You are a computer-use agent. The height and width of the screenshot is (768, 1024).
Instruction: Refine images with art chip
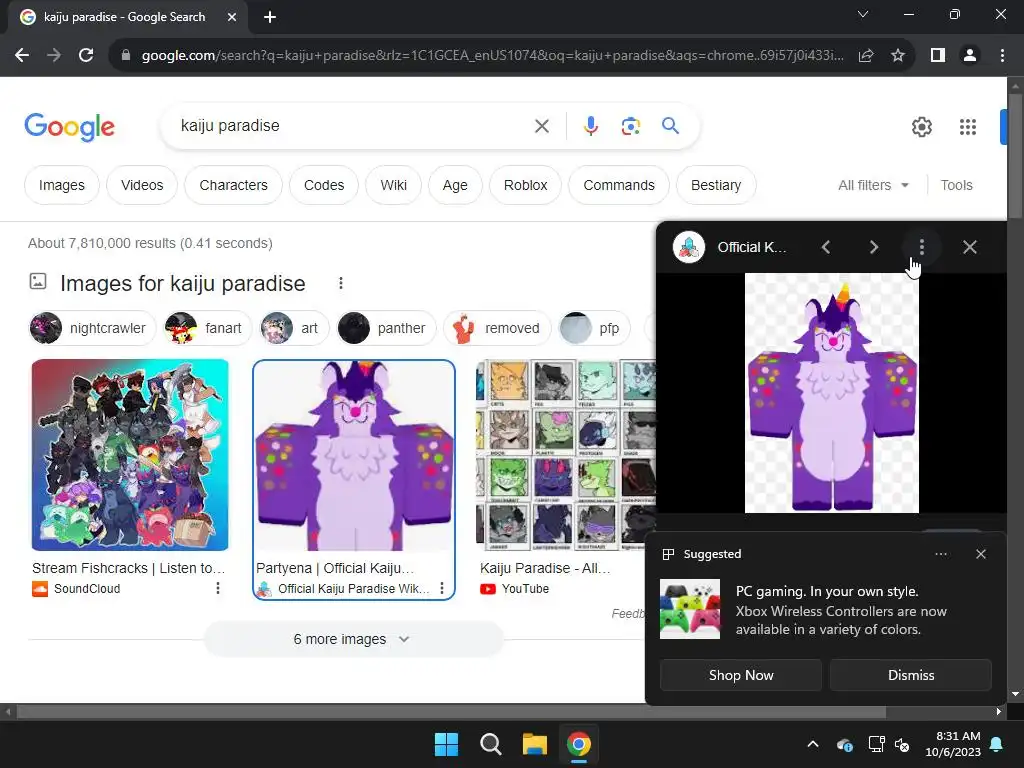coord(293,328)
